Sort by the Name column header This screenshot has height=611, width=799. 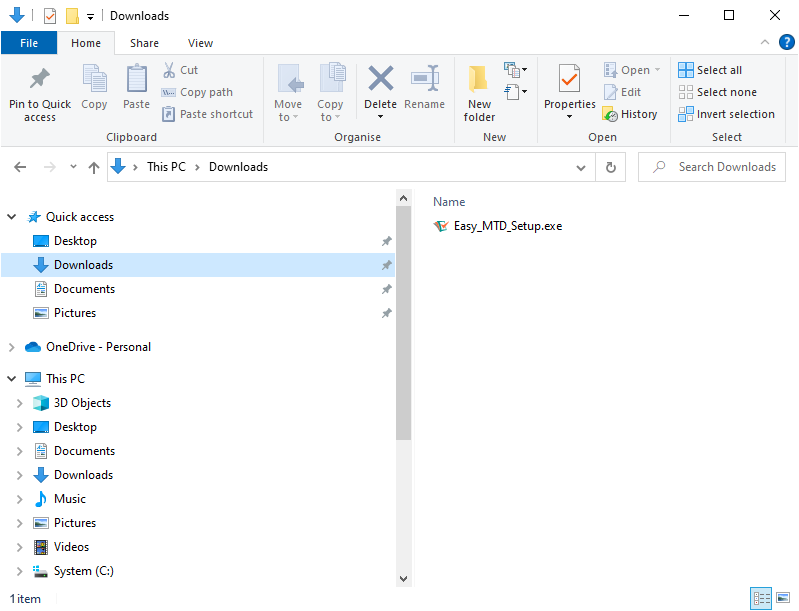tap(449, 202)
